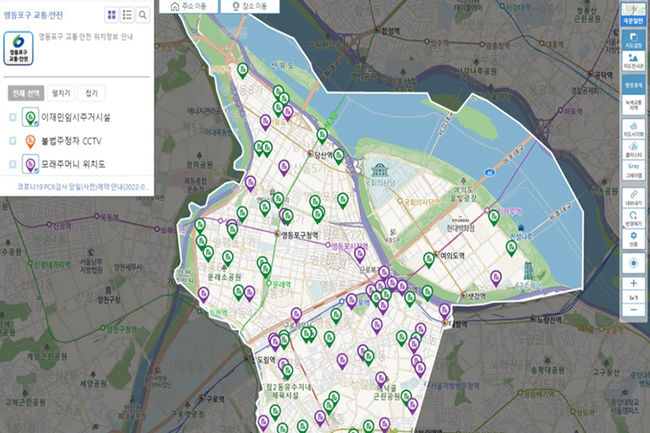The image size is (650, 433).
Task: Enable the 이재민임시주거시설 layer checkbox
Action: 12,117
